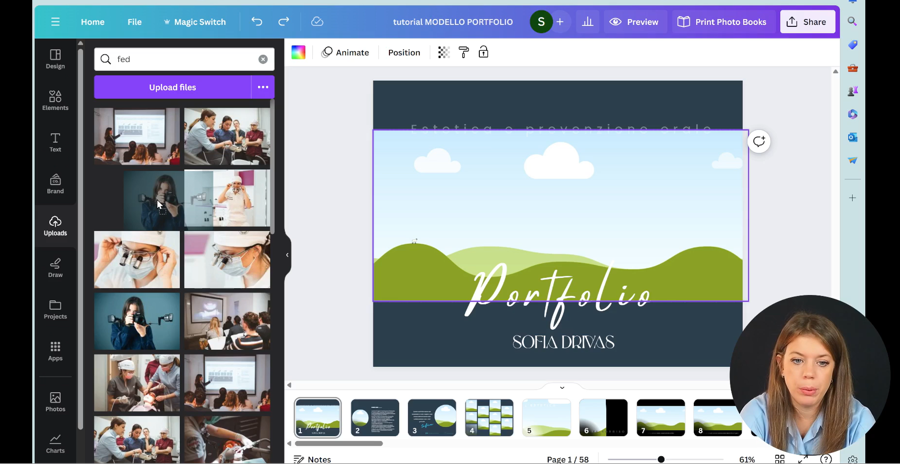
Task: Click the Upload files button
Action: pyautogui.click(x=172, y=87)
